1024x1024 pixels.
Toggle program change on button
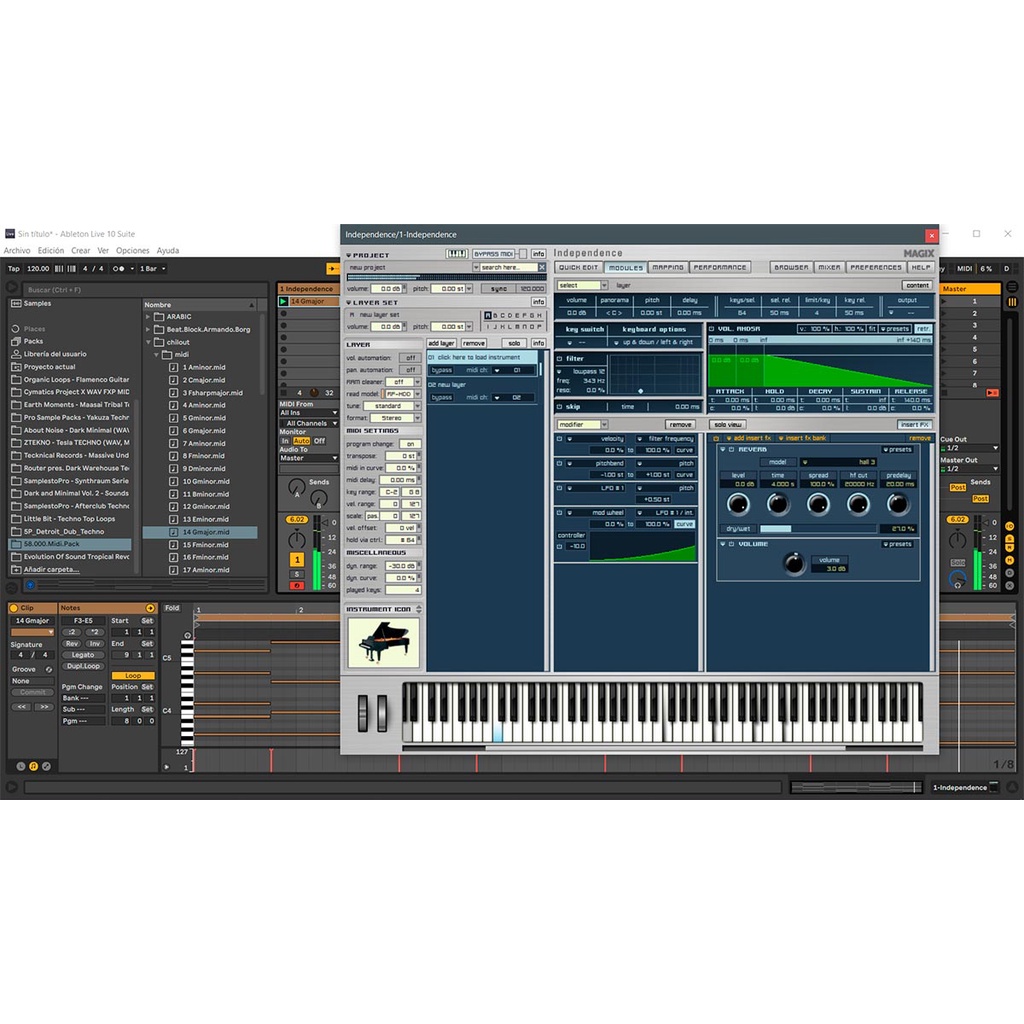[410, 444]
